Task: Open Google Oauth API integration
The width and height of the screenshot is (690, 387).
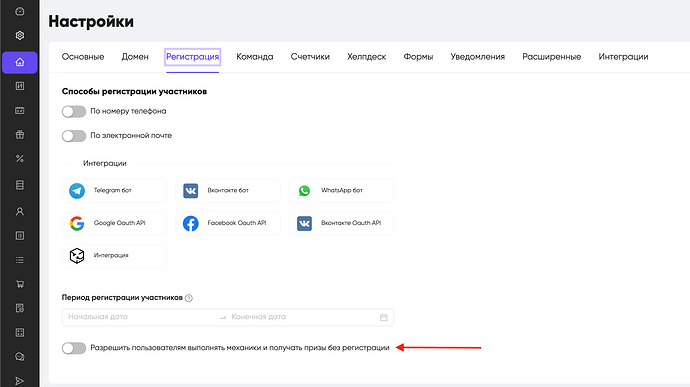Action: pyautogui.click(x=114, y=223)
